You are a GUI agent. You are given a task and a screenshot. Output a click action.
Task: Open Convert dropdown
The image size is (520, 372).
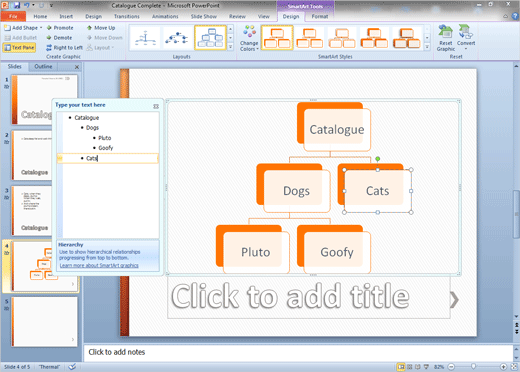pos(466,38)
